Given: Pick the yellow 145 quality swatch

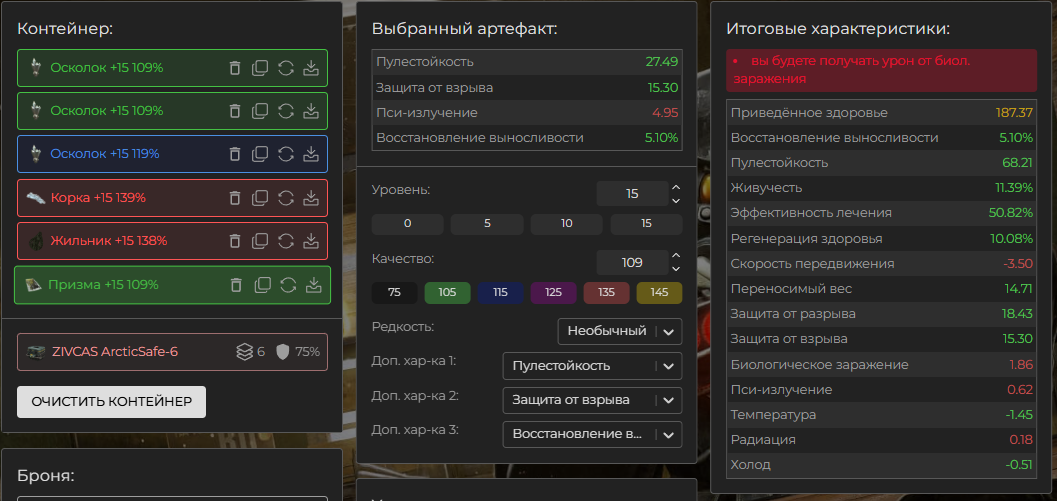Looking at the screenshot, I should [659, 293].
